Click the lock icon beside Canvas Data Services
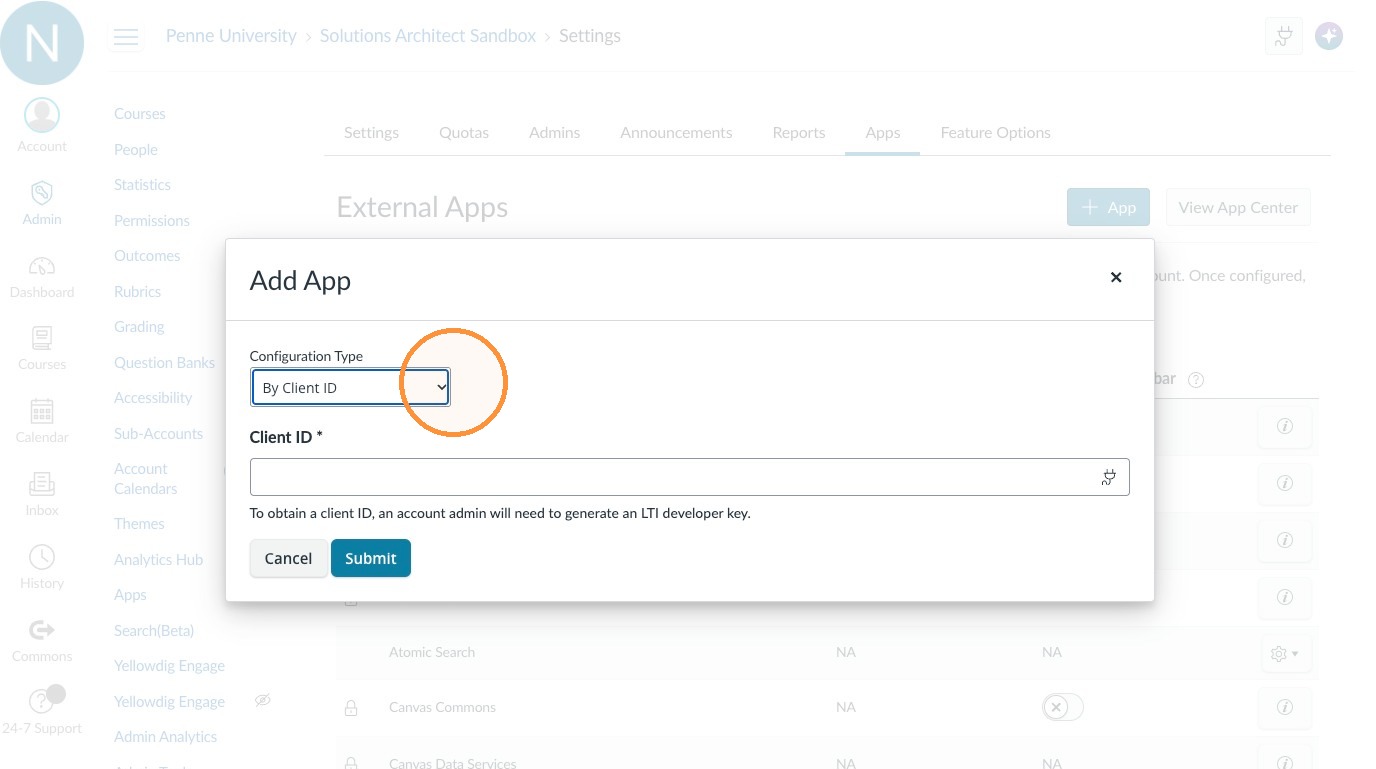 [x=351, y=762]
